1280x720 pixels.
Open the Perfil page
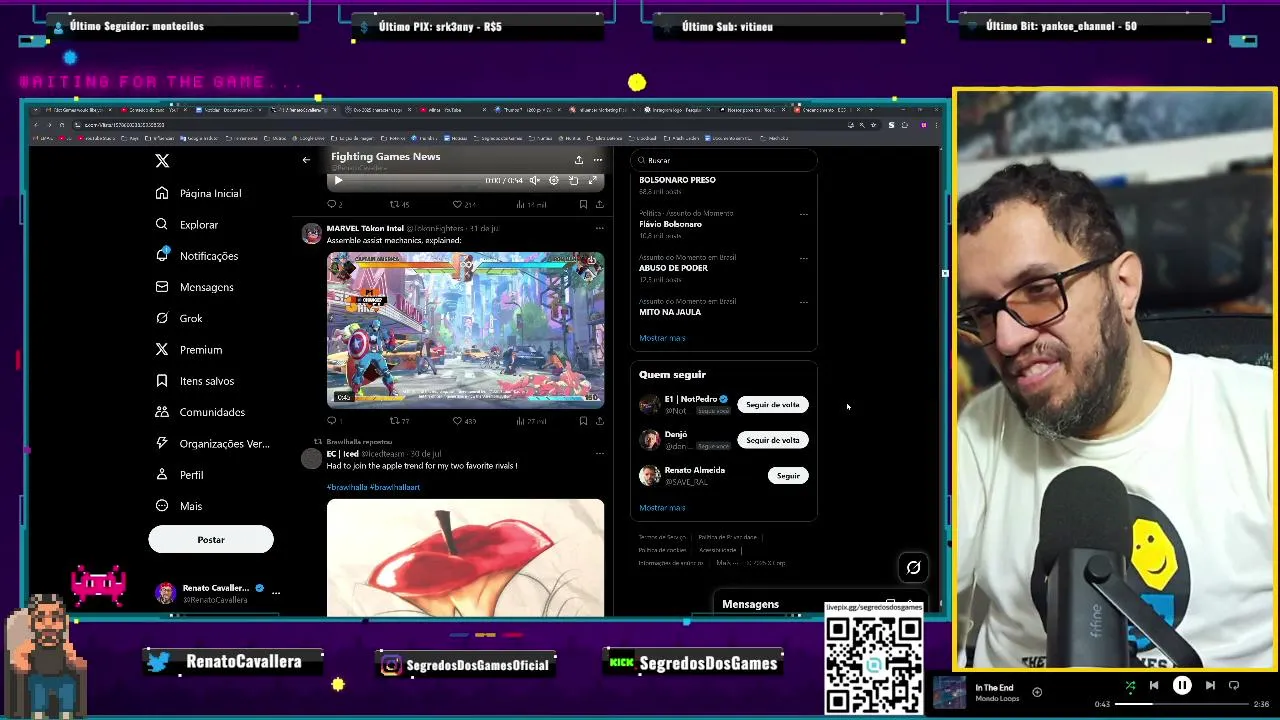[180, 475]
